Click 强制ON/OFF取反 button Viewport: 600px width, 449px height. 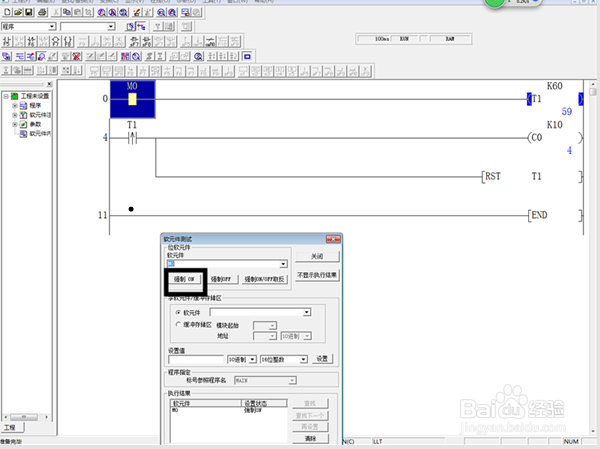click(264, 279)
